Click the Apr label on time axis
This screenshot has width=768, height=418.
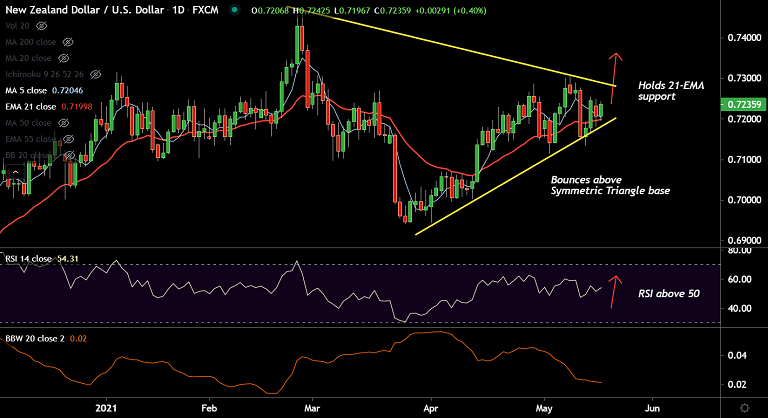(431, 408)
